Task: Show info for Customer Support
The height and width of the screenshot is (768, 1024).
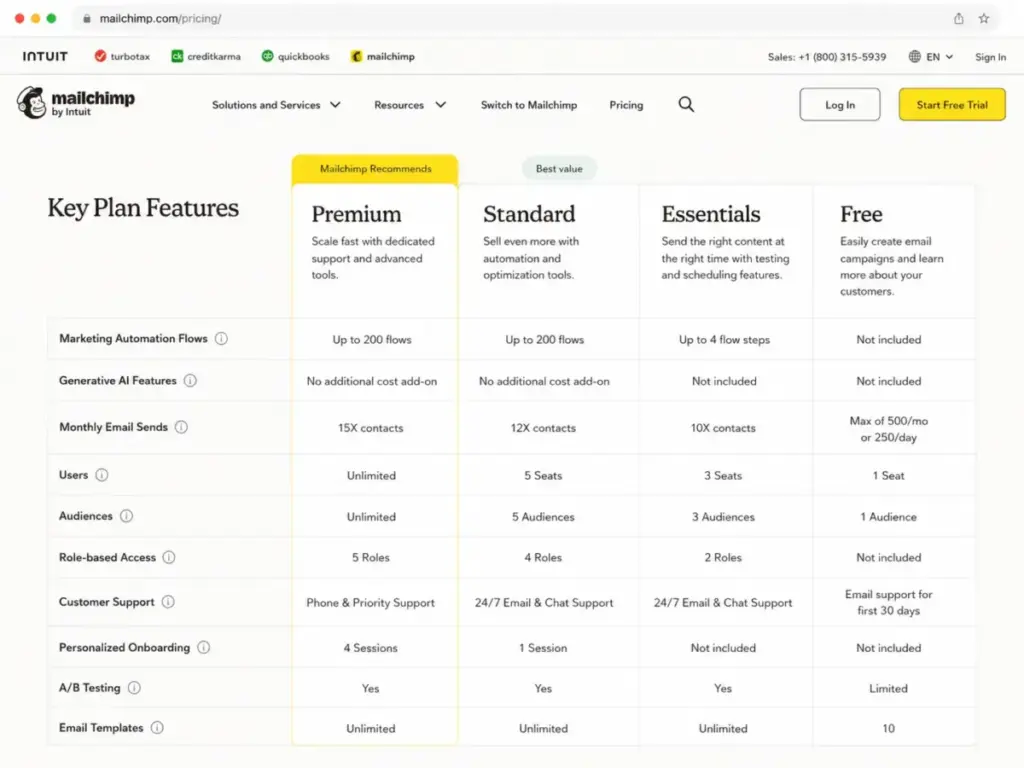Action: coord(168,601)
